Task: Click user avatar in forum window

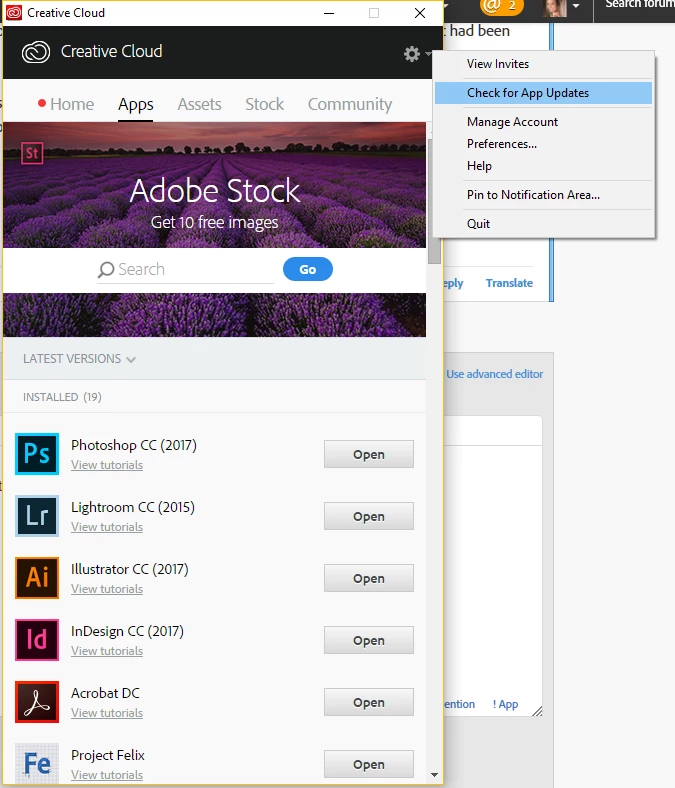Action: [x=555, y=8]
